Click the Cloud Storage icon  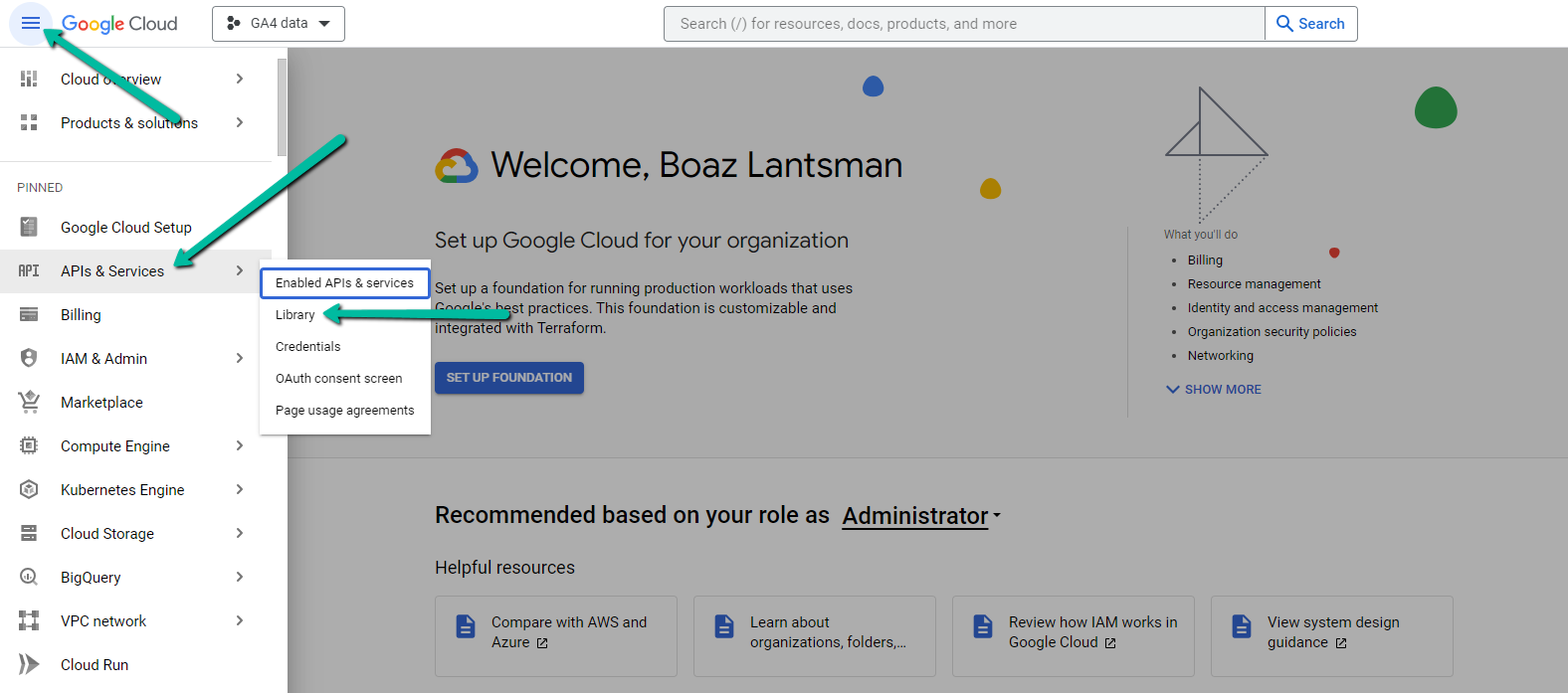pos(29,533)
